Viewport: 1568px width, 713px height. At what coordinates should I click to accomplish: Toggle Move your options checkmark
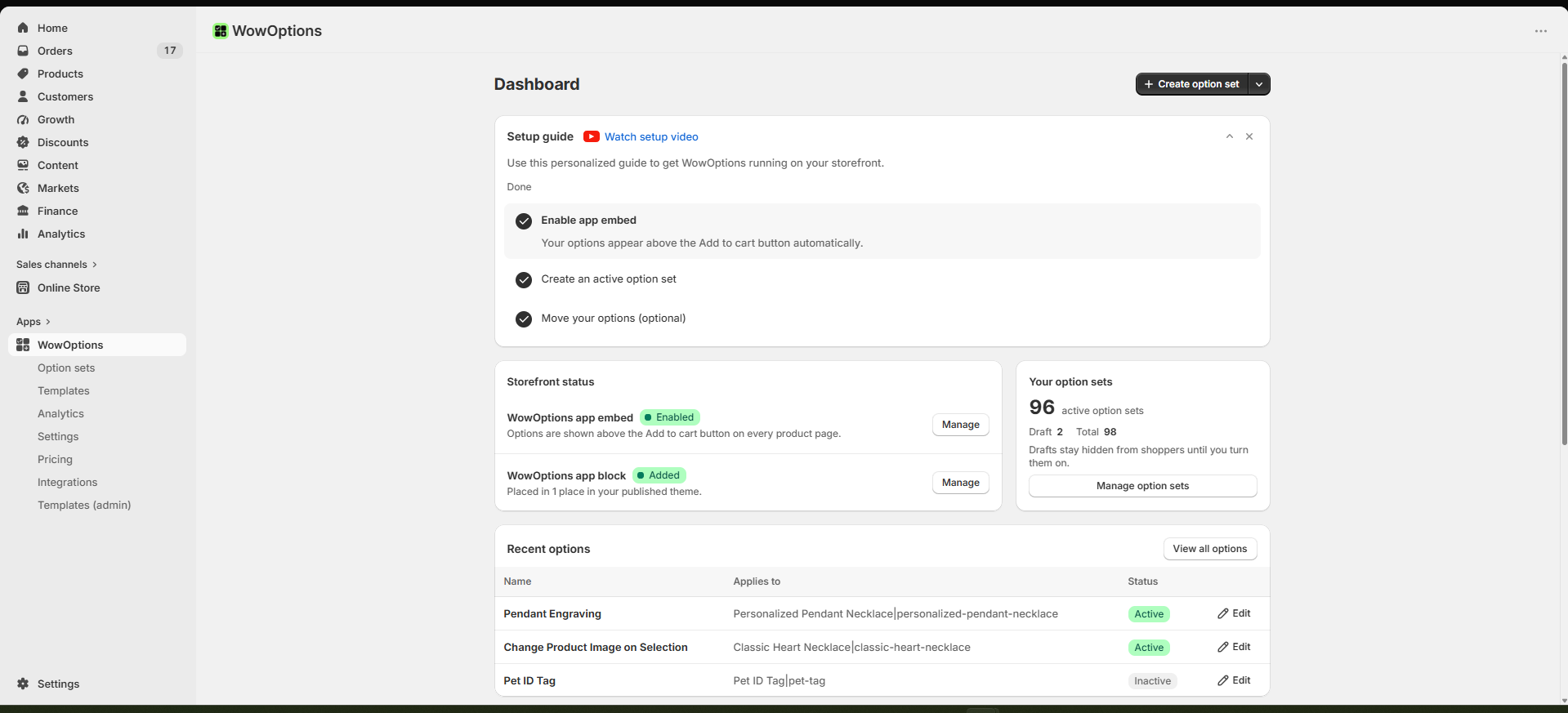(x=524, y=319)
